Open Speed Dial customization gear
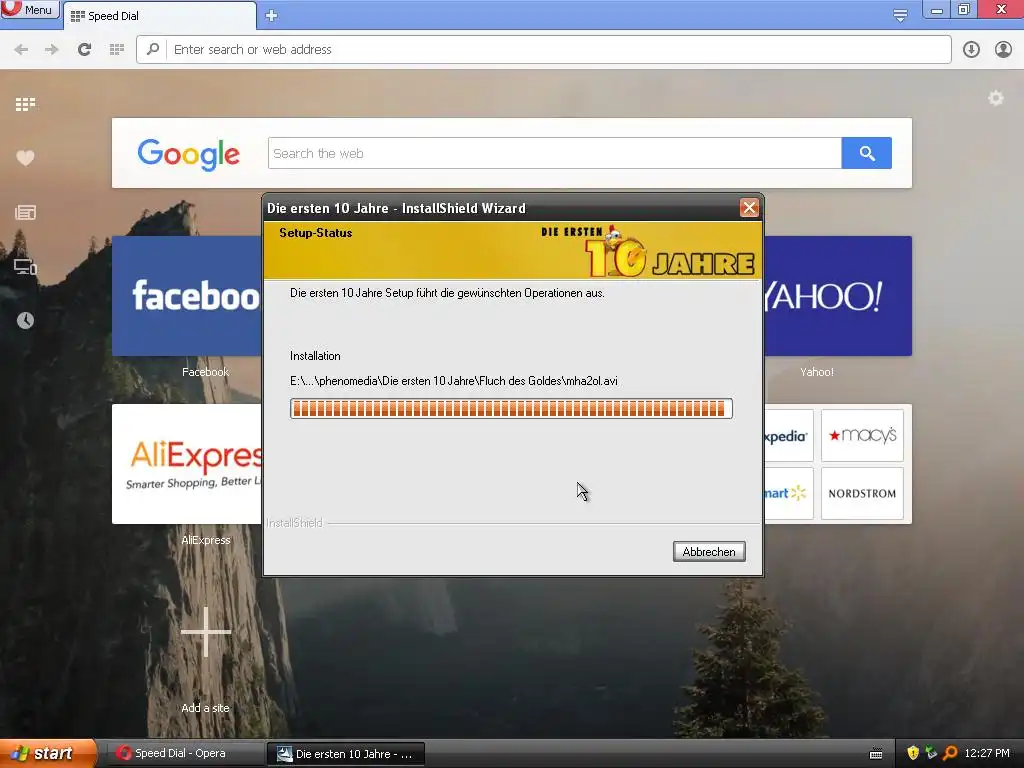Image resolution: width=1024 pixels, height=768 pixels. click(995, 98)
